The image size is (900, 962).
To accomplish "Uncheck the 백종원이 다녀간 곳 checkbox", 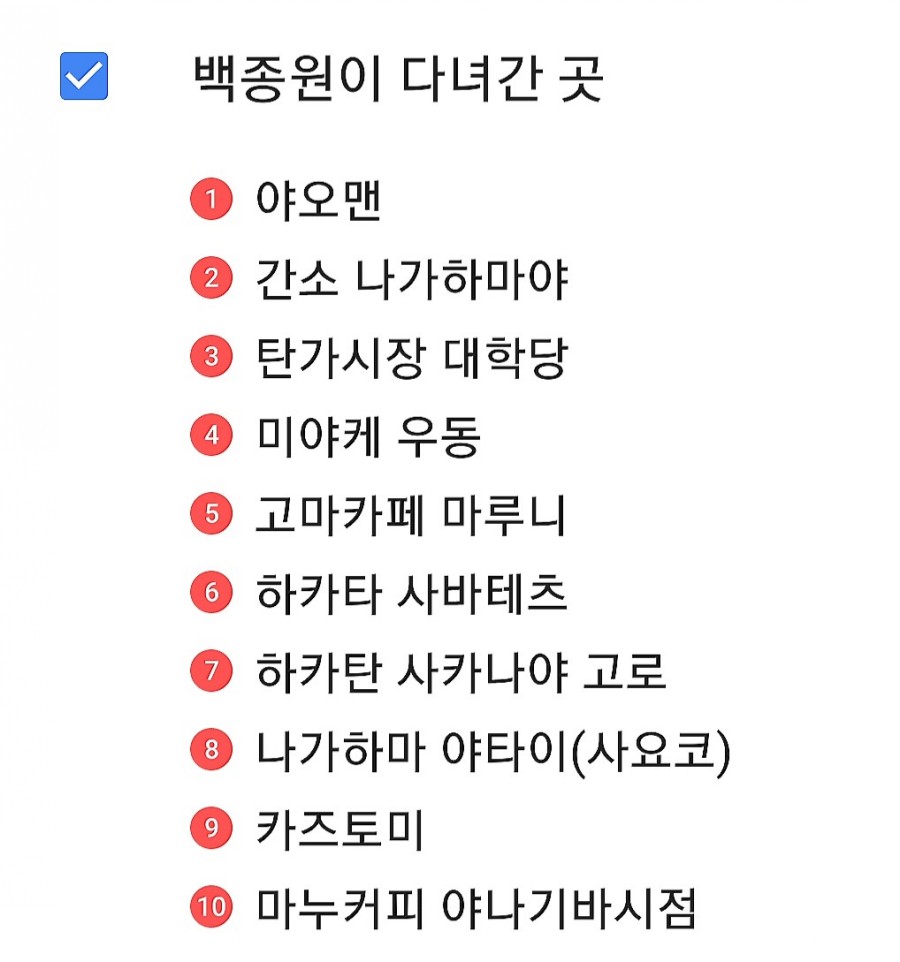I will pos(84,76).
